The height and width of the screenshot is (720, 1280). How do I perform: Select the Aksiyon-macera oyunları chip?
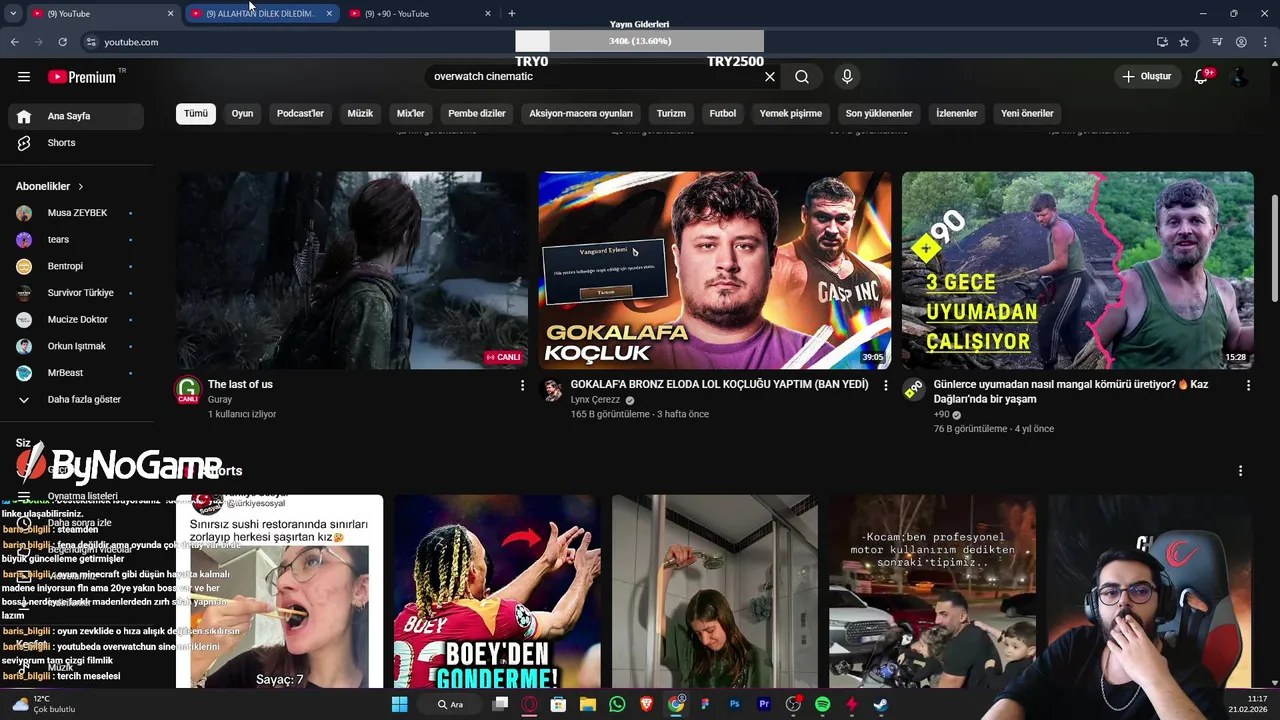coord(581,113)
